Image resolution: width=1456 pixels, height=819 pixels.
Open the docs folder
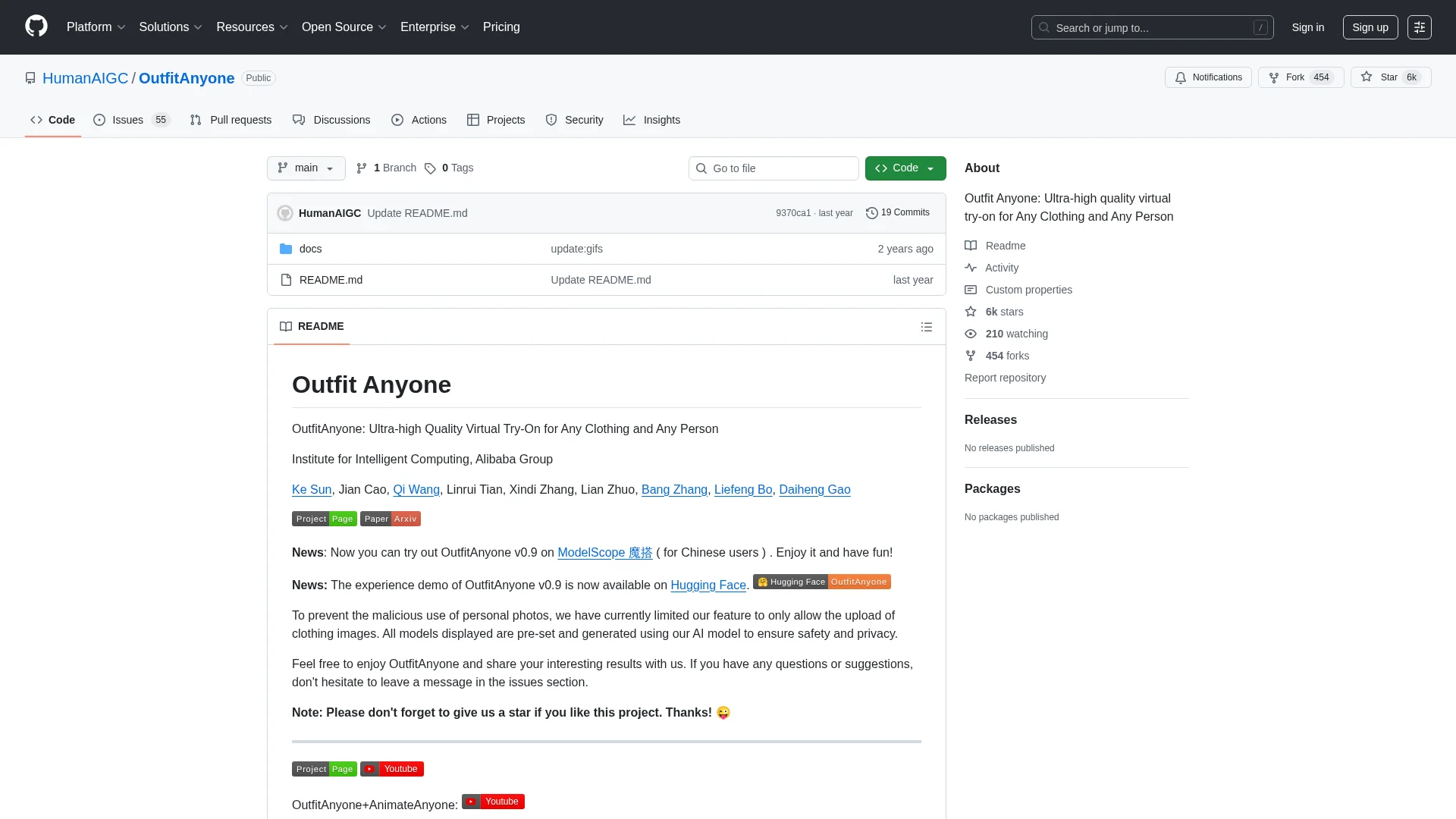coord(310,249)
